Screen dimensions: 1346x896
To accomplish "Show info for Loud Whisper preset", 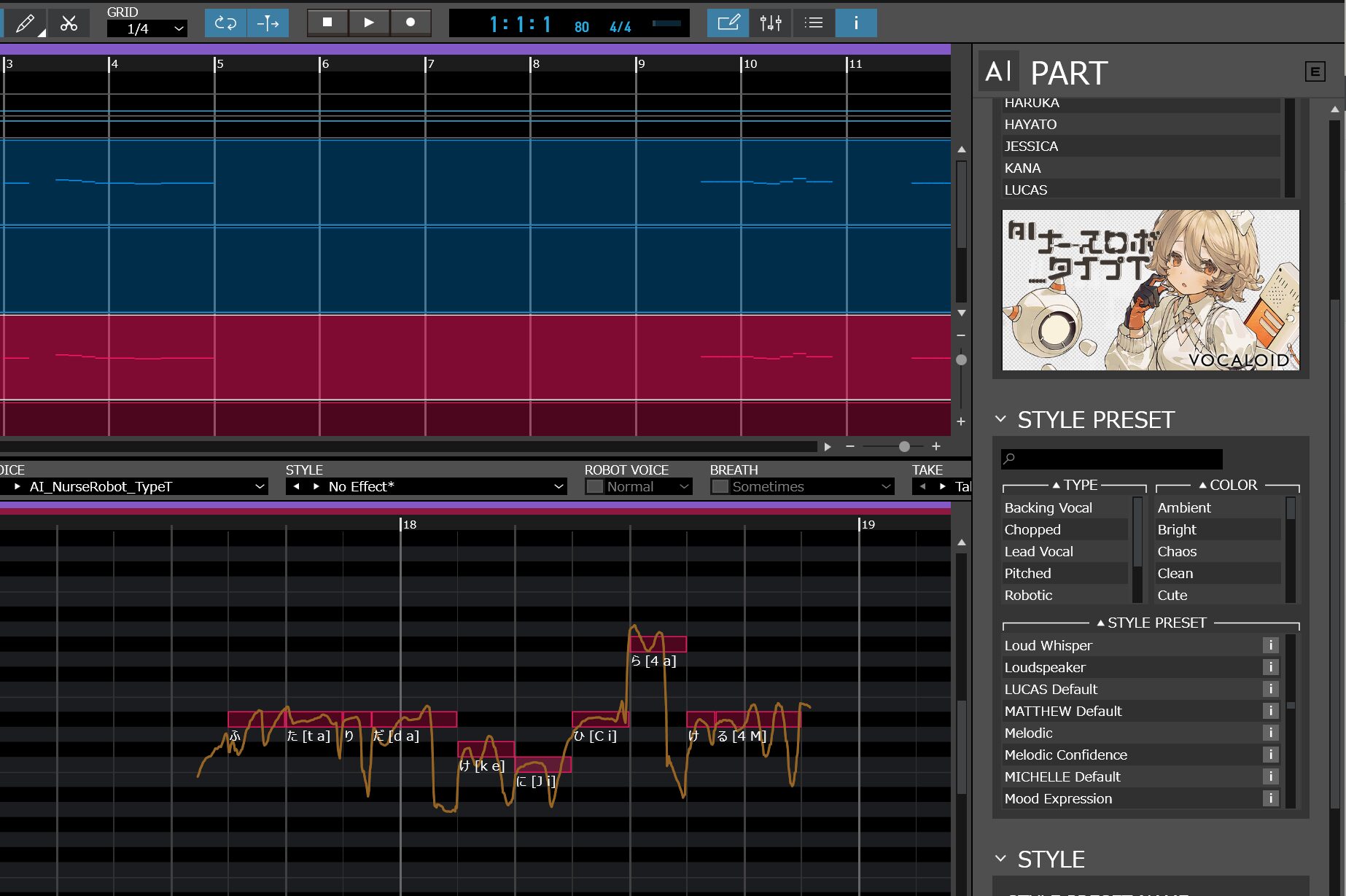I will point(1270,645).
